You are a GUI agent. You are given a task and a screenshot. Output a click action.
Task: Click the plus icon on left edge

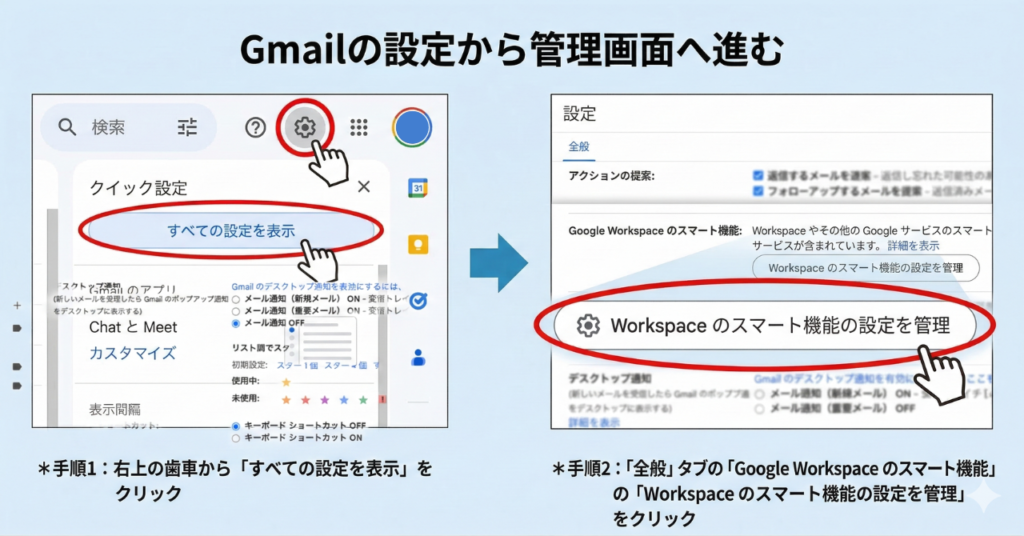[17, 305]
